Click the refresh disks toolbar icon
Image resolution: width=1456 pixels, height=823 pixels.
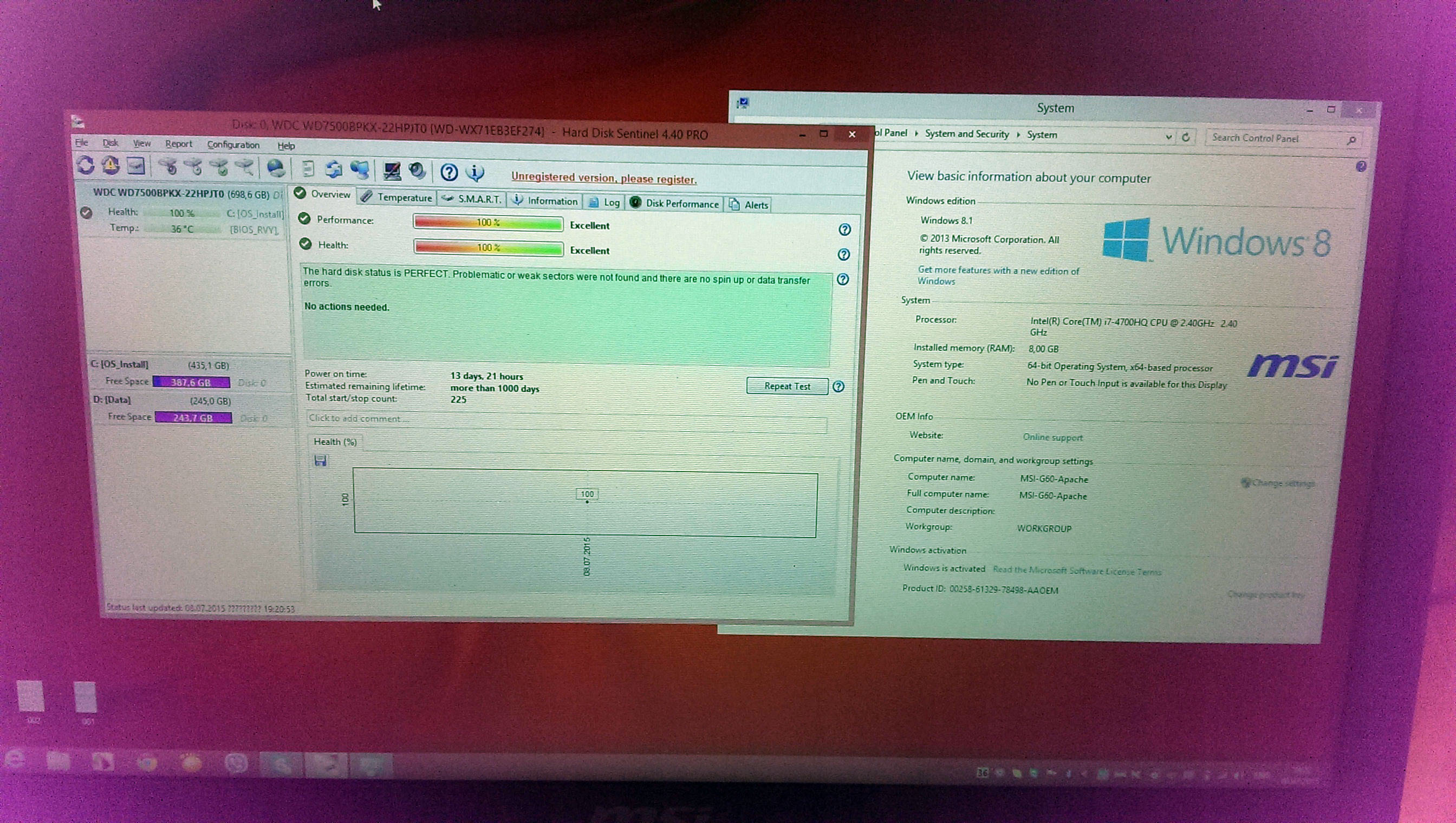[85, 165]
